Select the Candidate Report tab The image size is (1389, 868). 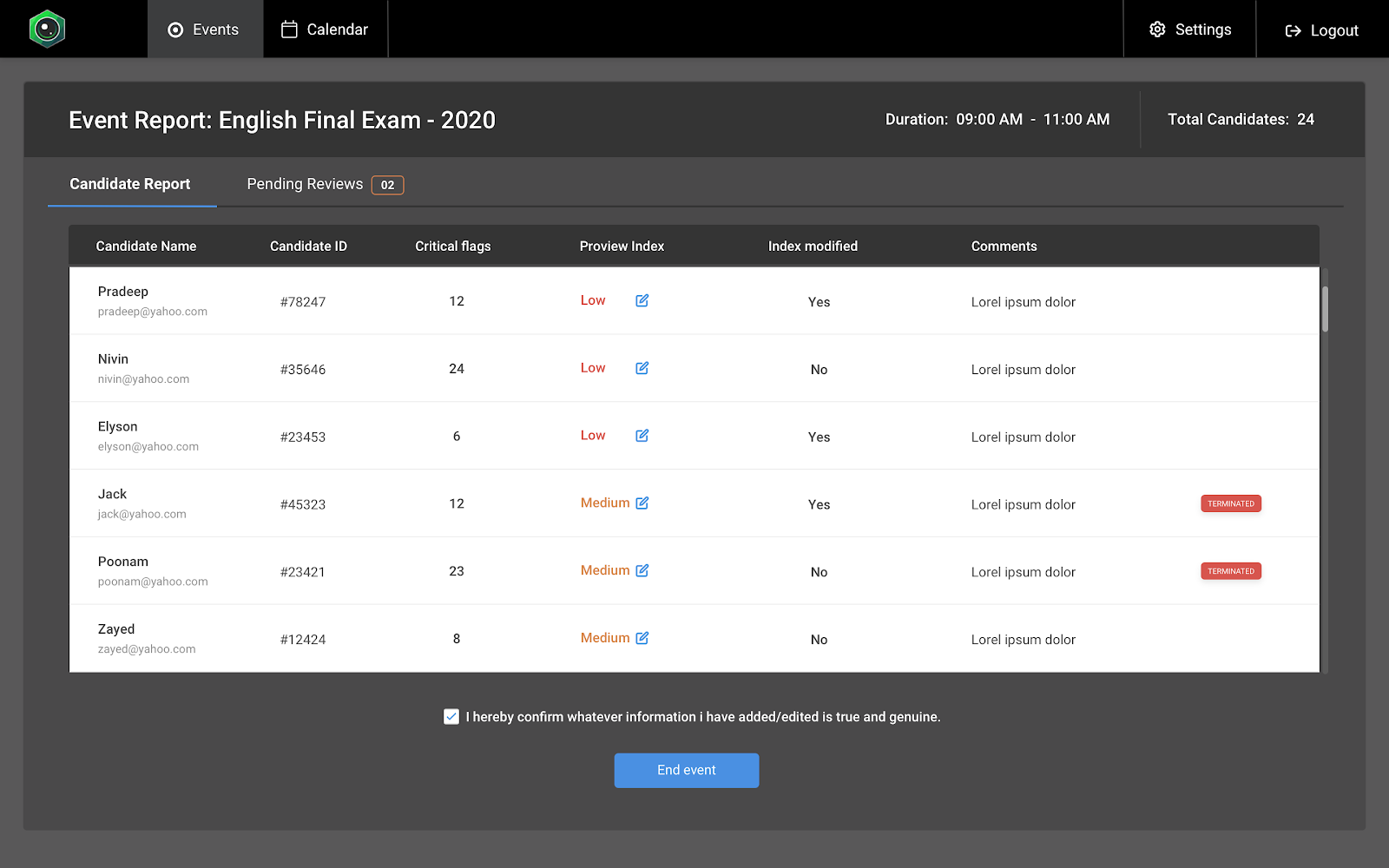pos(130,184)
